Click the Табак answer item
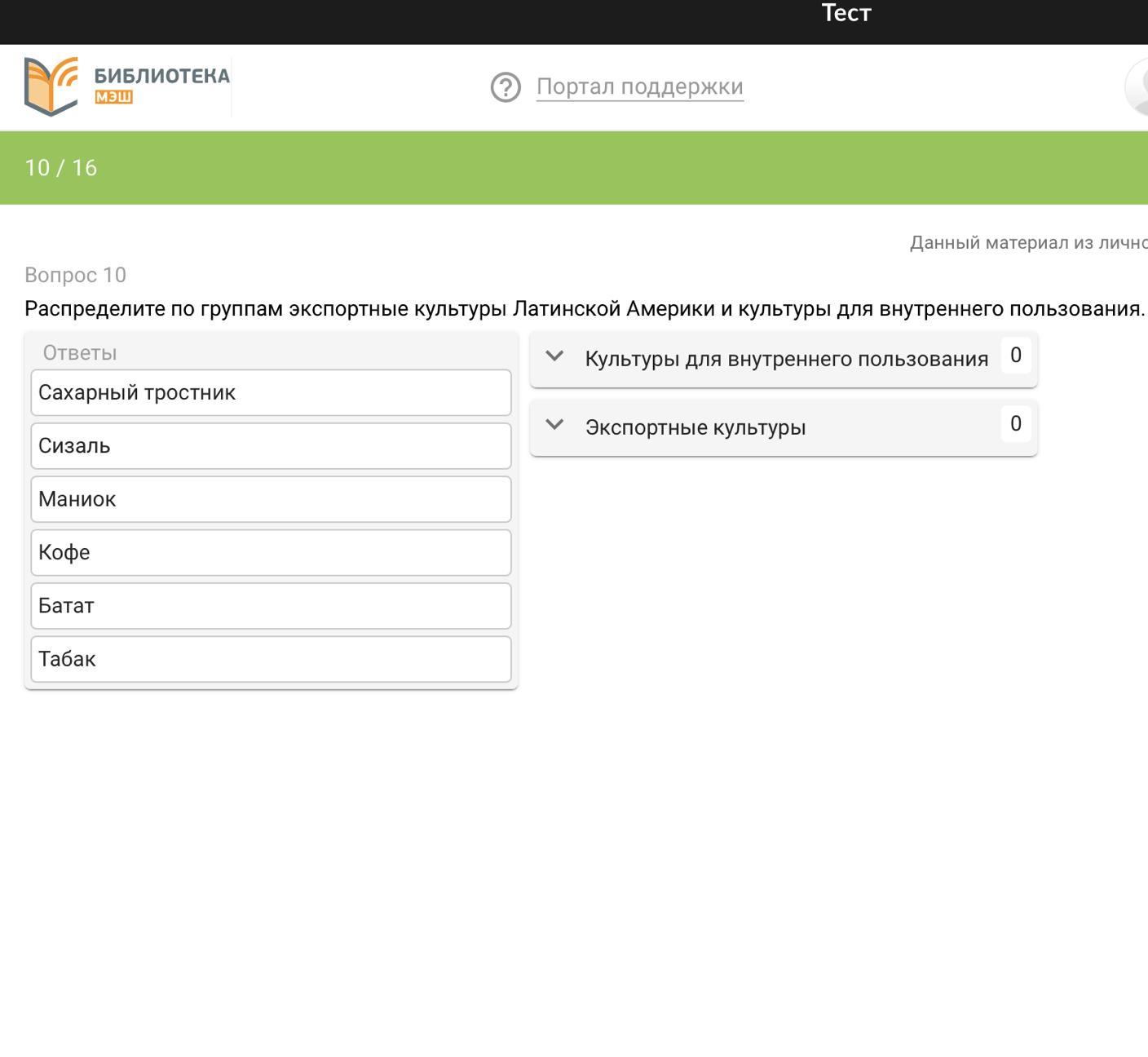The width and height of the screenshot is (1148, 1057). 271,659
